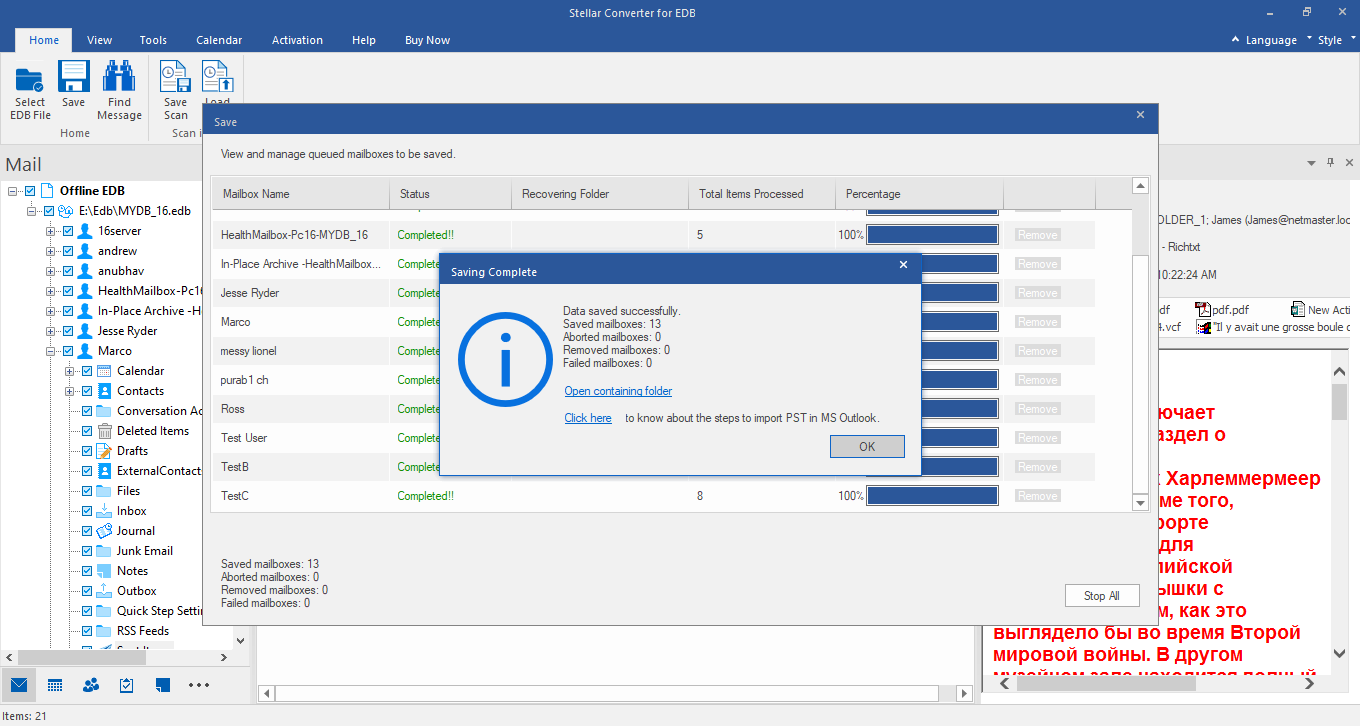Click the Select EDB File icon
This screenshot has height=726, width=1360.
pyautogui.click(x=30, y=80)
